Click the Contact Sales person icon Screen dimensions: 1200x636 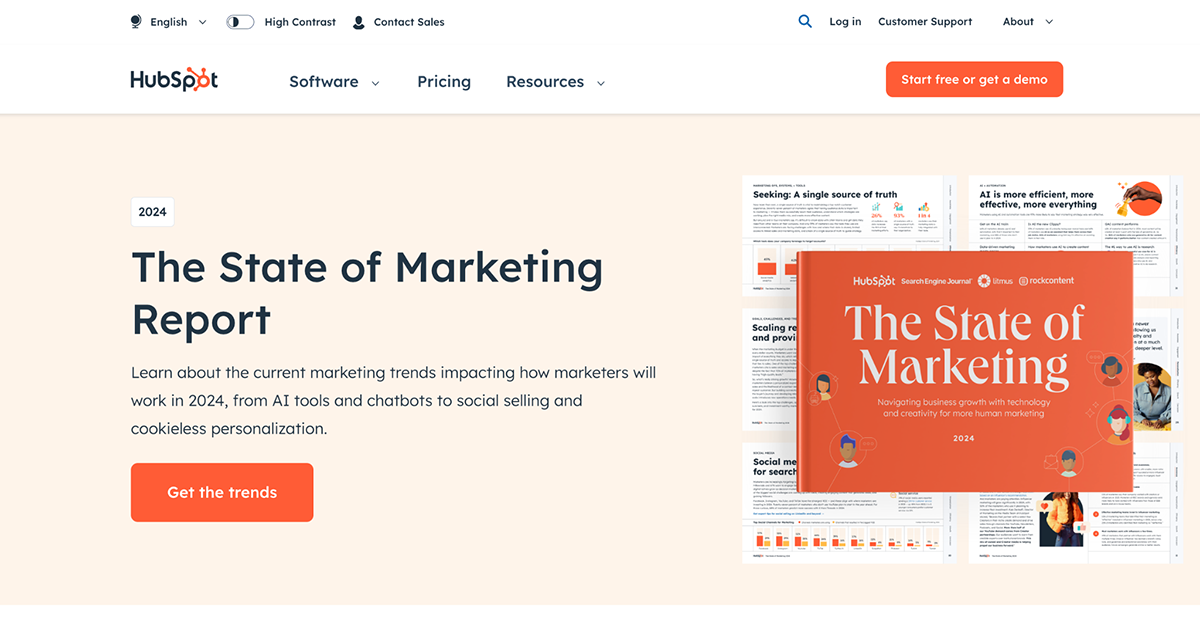point(358,21)
